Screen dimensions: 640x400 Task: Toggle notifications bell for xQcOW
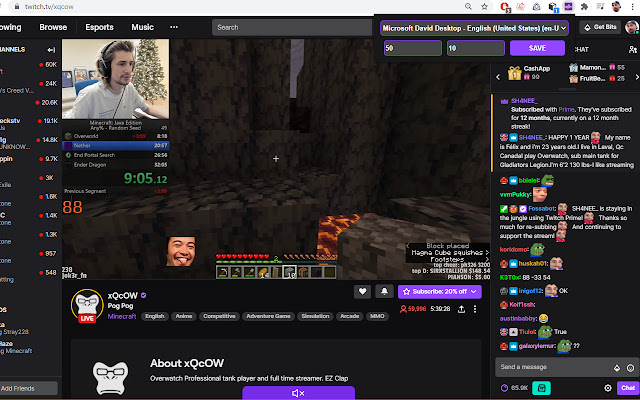click(384, 291)
